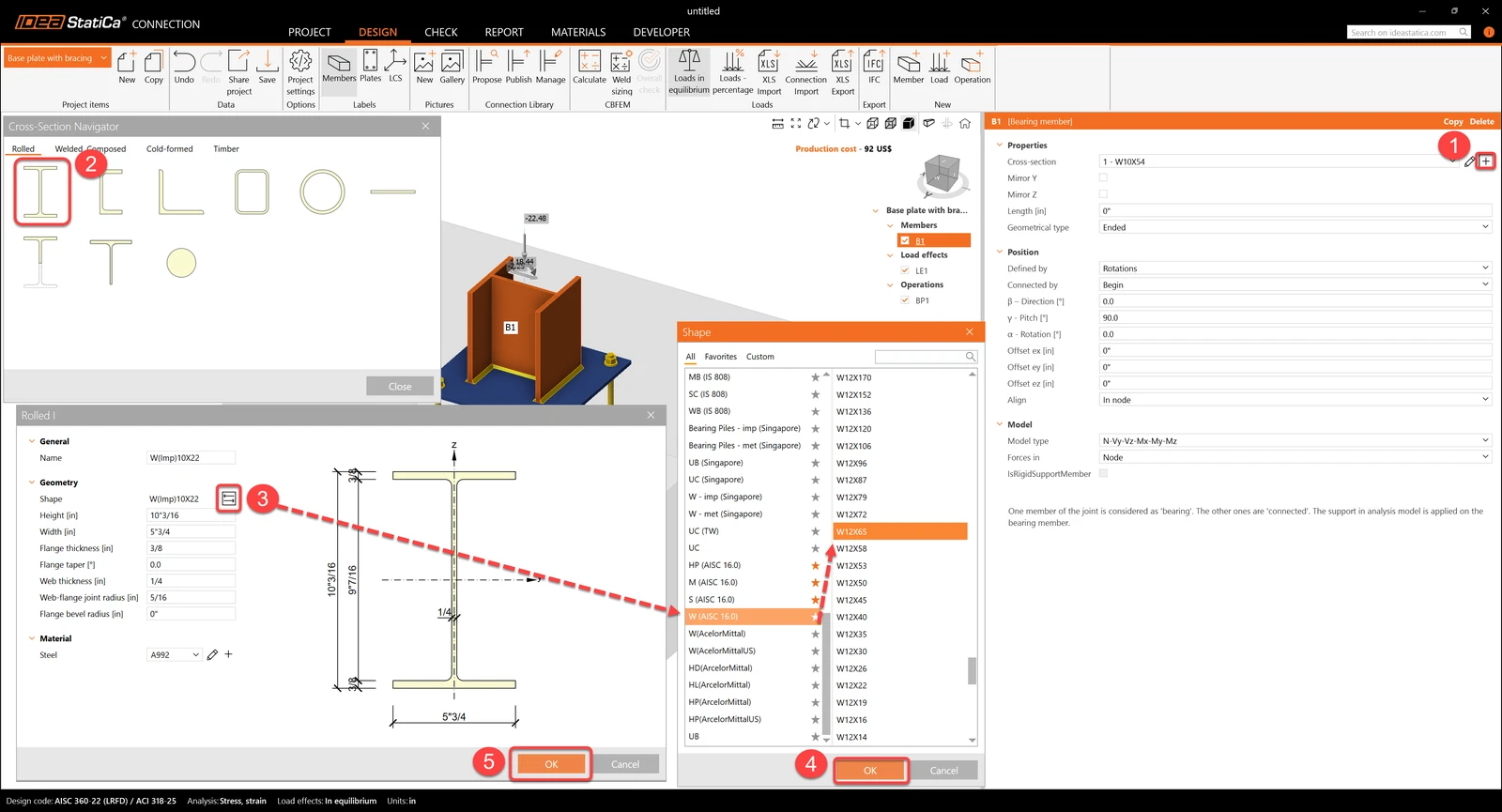The width and height of the screenshot is (1502, 812).
Task: Open Steel material A992 dropdown
Action: tap(175, 655)
